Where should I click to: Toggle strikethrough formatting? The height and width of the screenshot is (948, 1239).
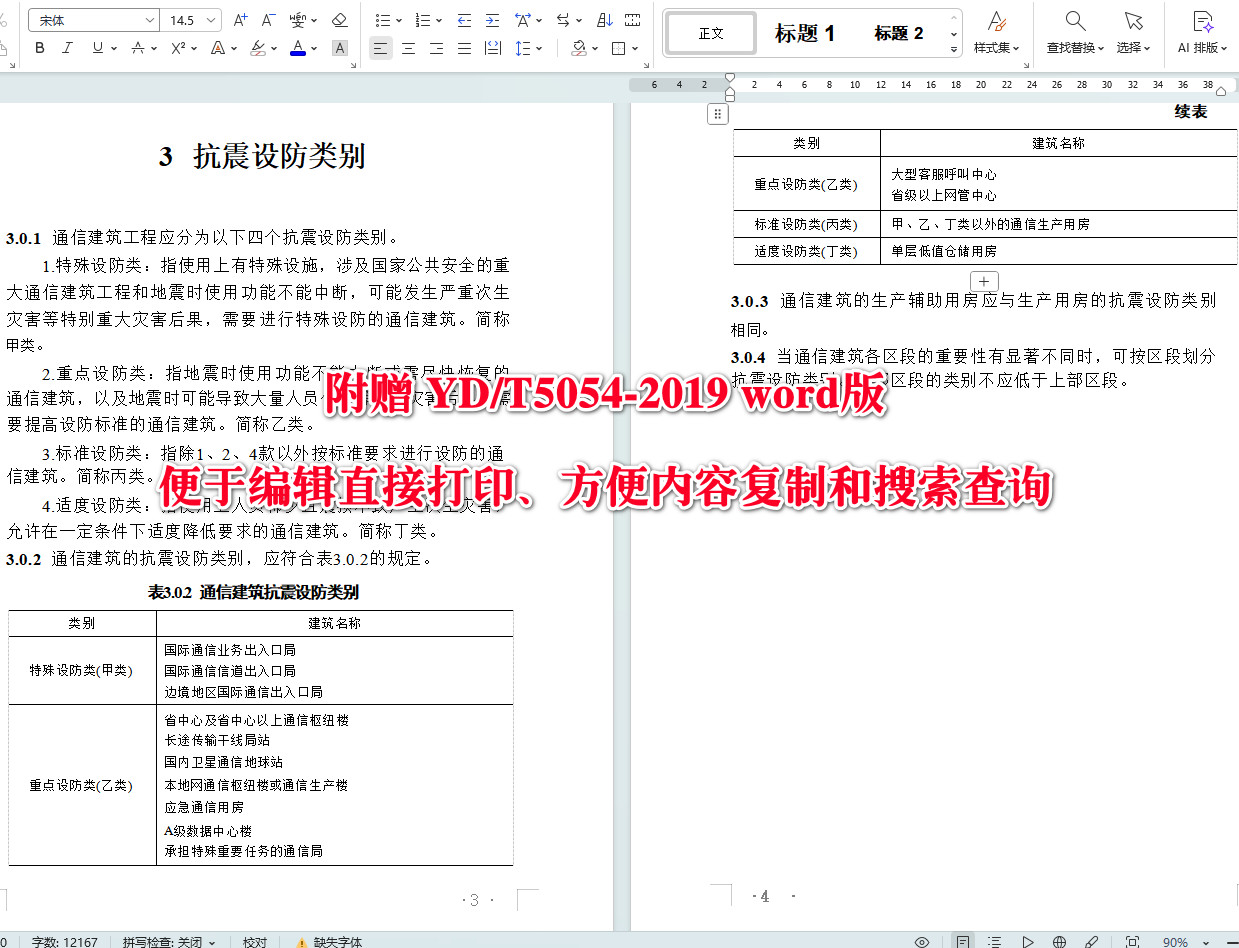tap(139, 48)
